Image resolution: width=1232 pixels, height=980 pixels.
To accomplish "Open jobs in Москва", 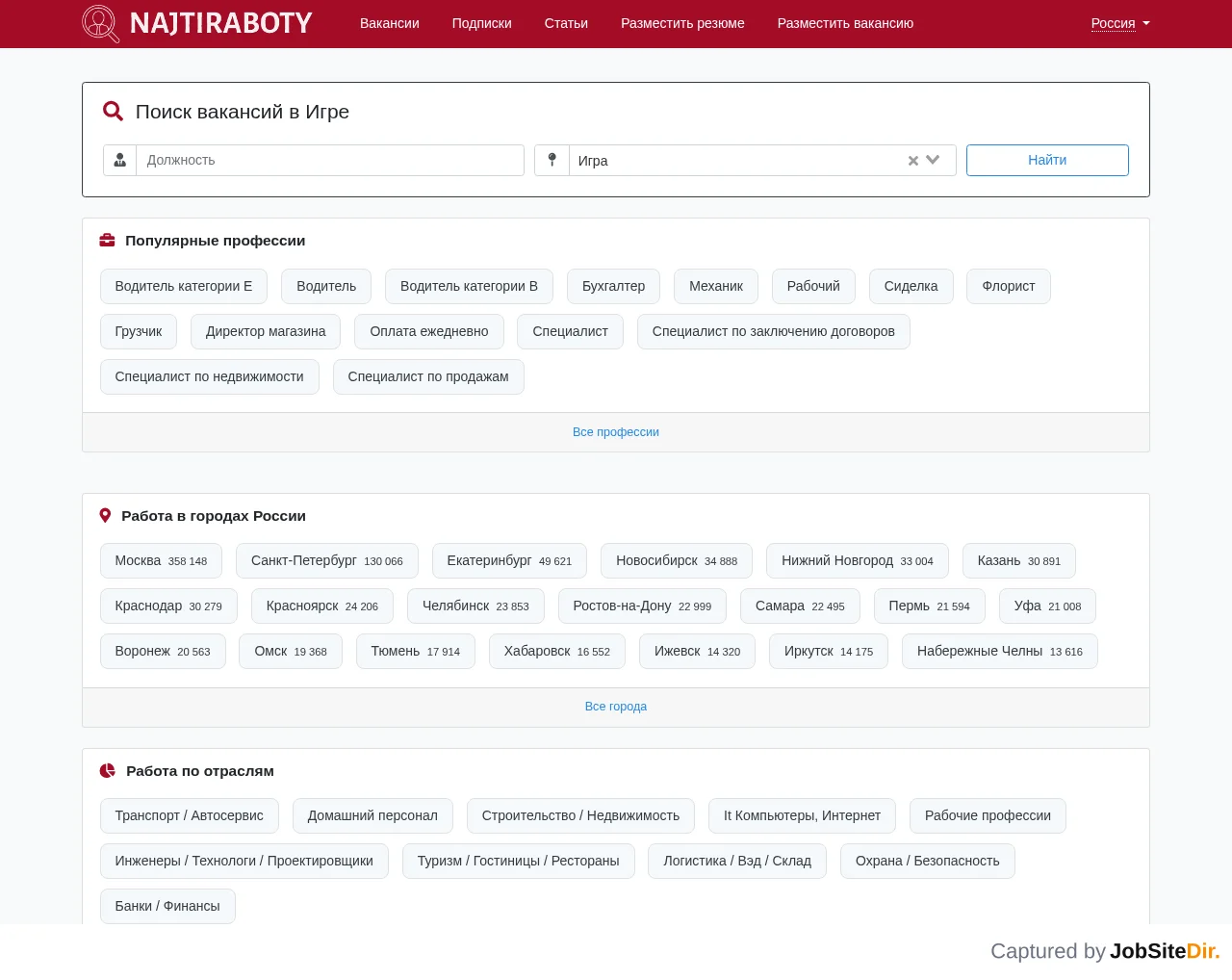I will click(161, 560).
